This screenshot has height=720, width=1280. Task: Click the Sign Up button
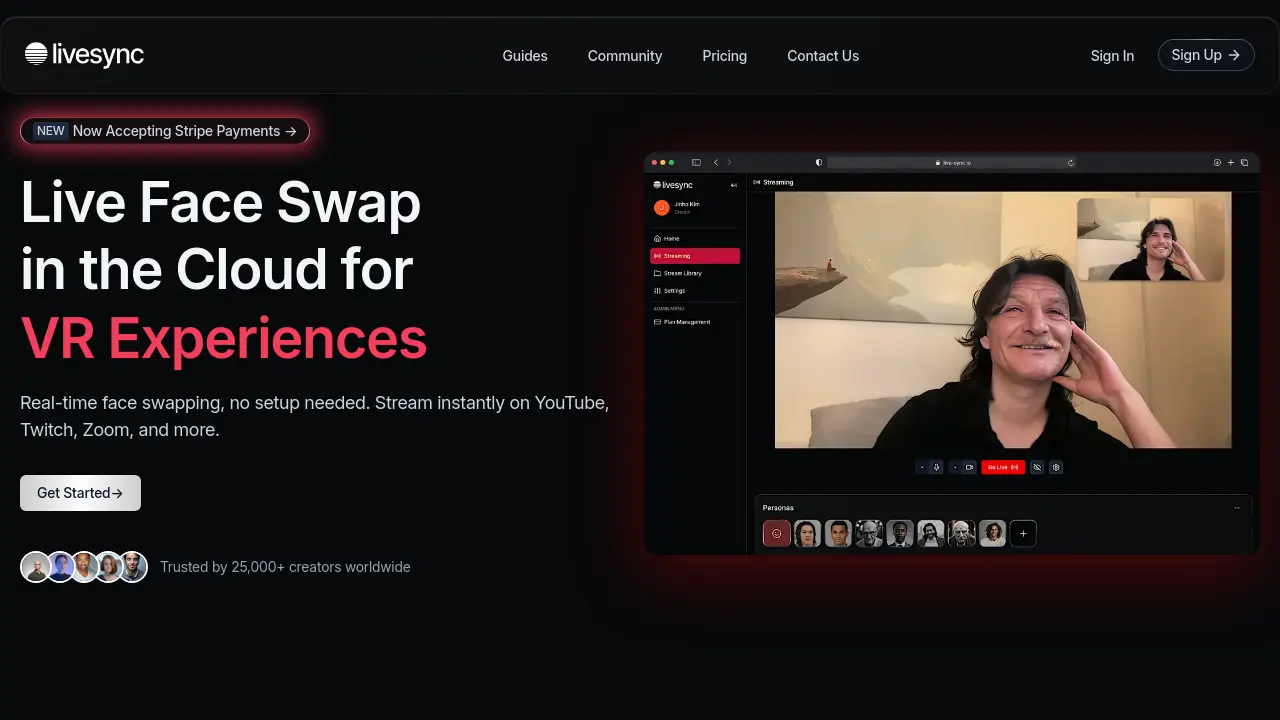(x=1206, y=55)
